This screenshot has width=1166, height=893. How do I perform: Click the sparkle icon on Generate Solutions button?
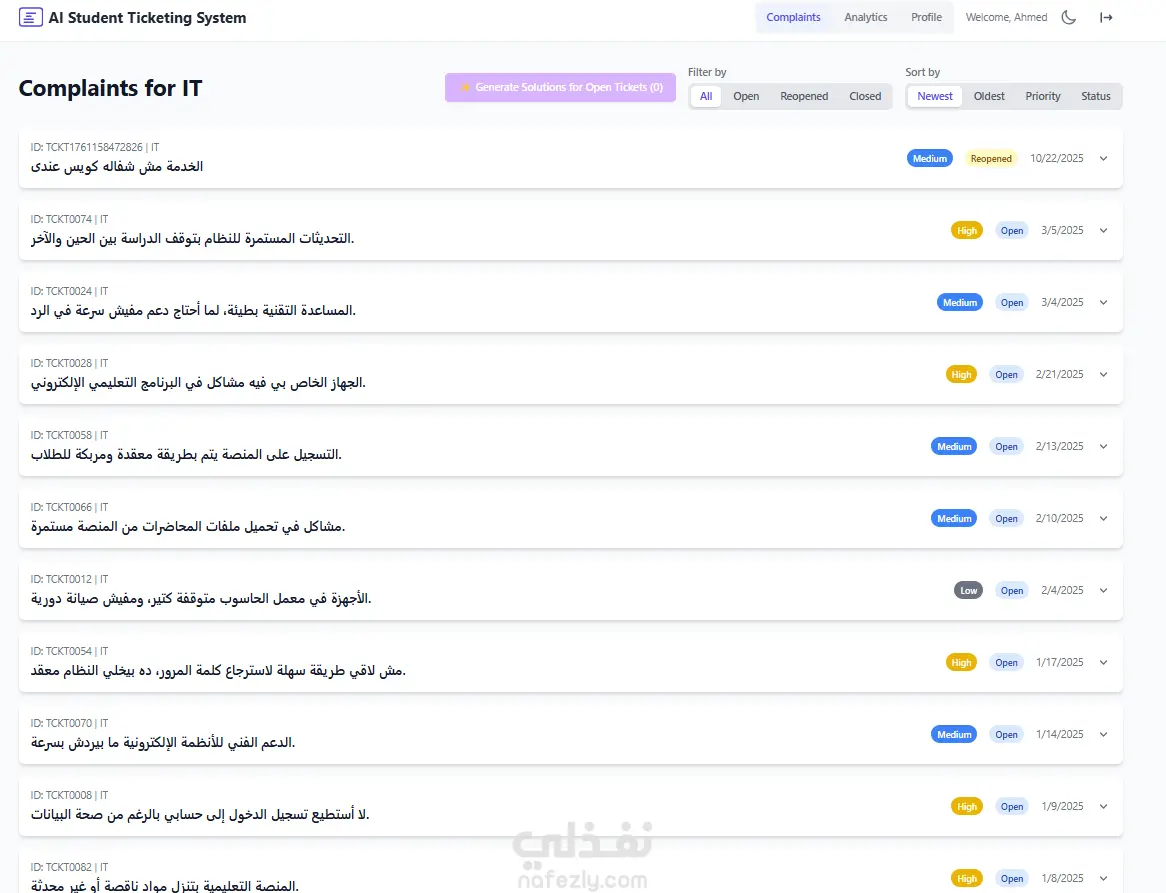pos(464,87)
